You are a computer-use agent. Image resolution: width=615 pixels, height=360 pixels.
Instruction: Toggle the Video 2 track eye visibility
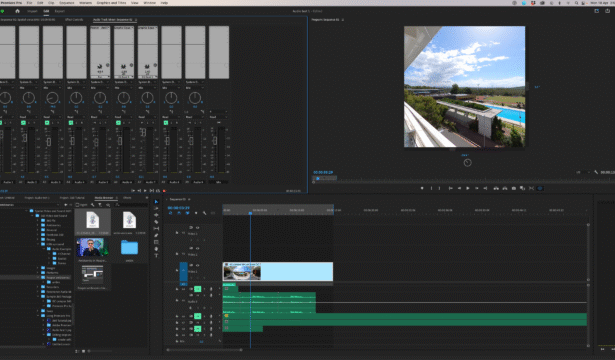(x=197, y=248)
